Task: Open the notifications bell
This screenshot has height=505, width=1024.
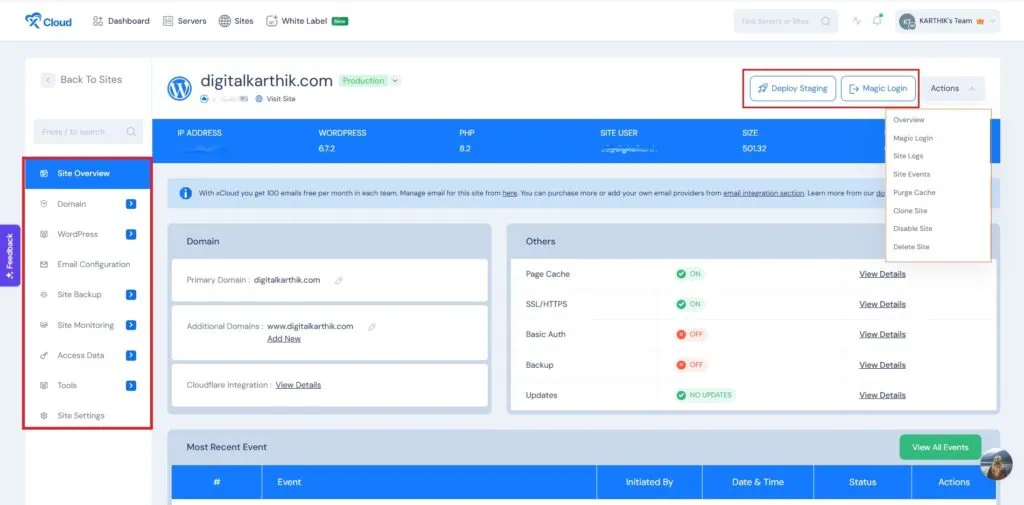Action: [x=877, y=20]
